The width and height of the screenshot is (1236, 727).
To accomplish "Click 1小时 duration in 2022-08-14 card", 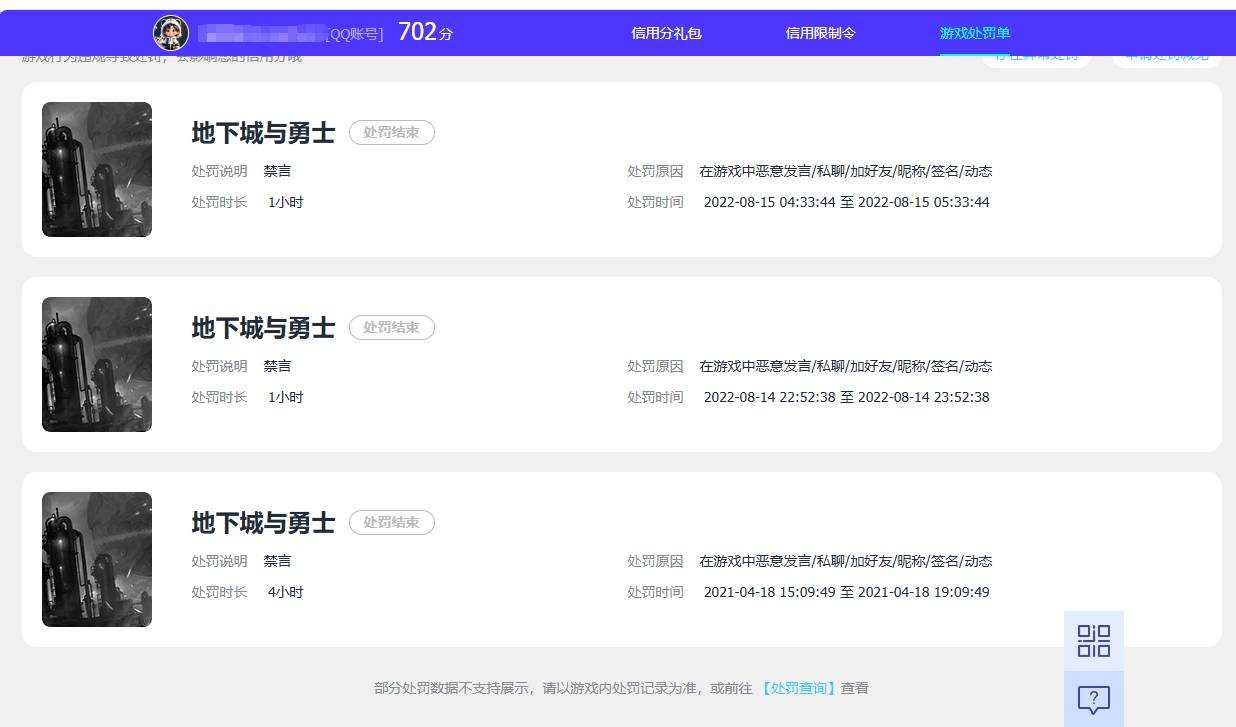I will pos(286,397).
